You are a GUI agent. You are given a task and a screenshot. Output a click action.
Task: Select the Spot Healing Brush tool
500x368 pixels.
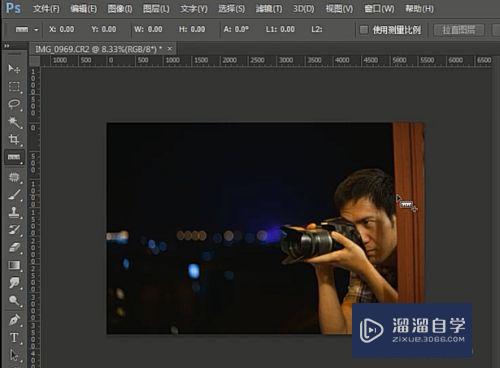(x=14, y=177)
